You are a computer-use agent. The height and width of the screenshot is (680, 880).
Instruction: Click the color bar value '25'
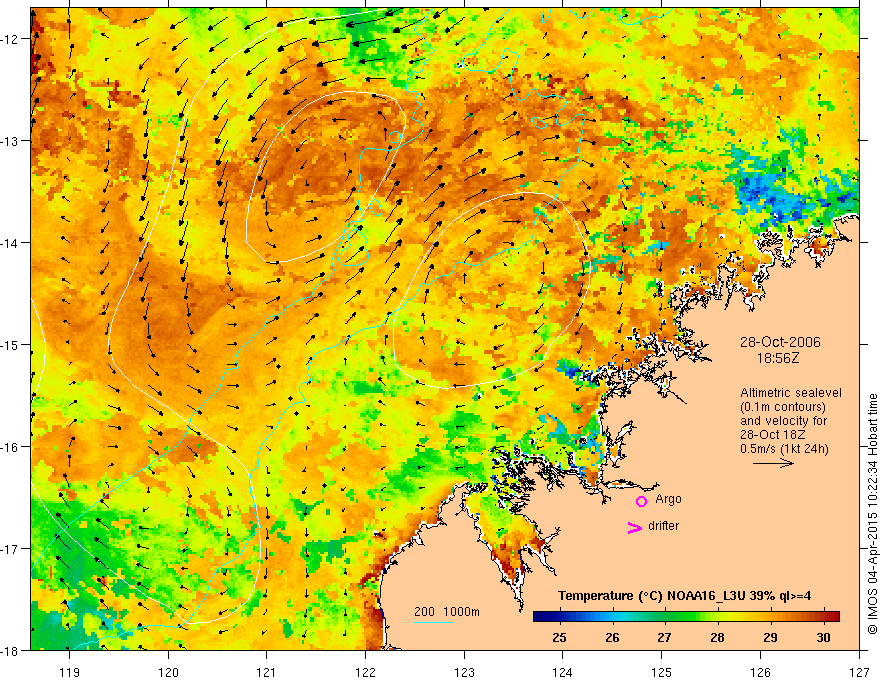coord(559,637)
